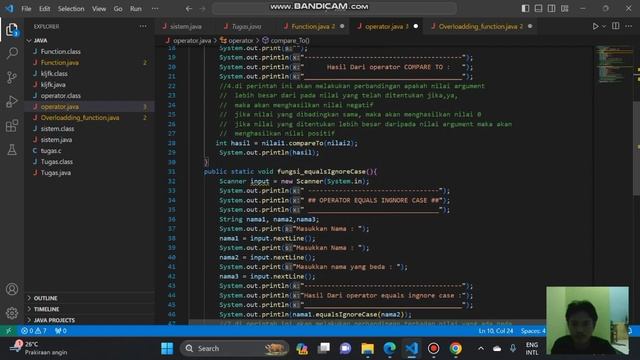This screenshot has width=640, height=360.
Task: Open the Go menu
Action: [x=118, y=8]
